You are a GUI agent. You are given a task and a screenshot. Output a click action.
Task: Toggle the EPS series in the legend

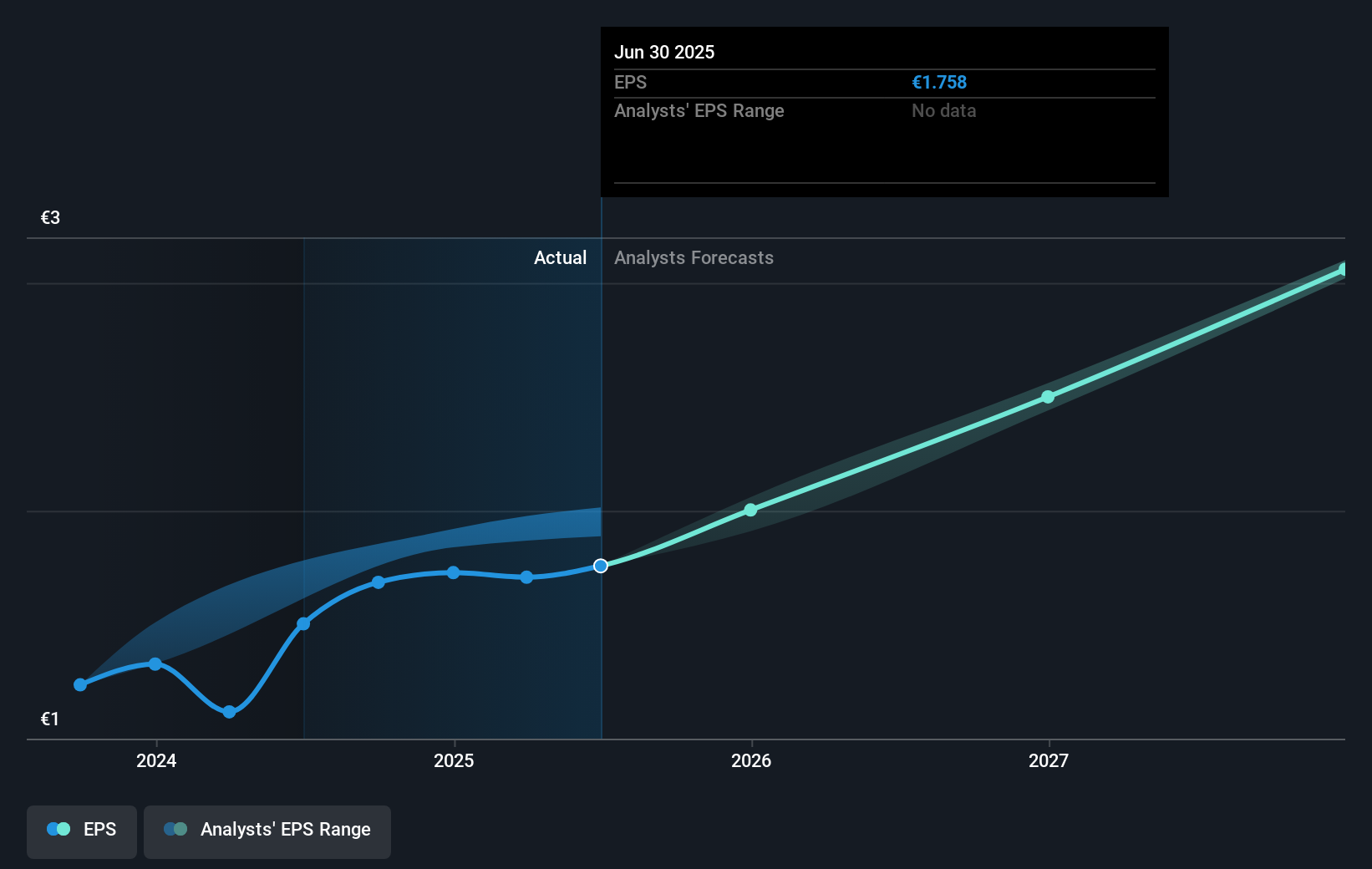pos(81,831)
